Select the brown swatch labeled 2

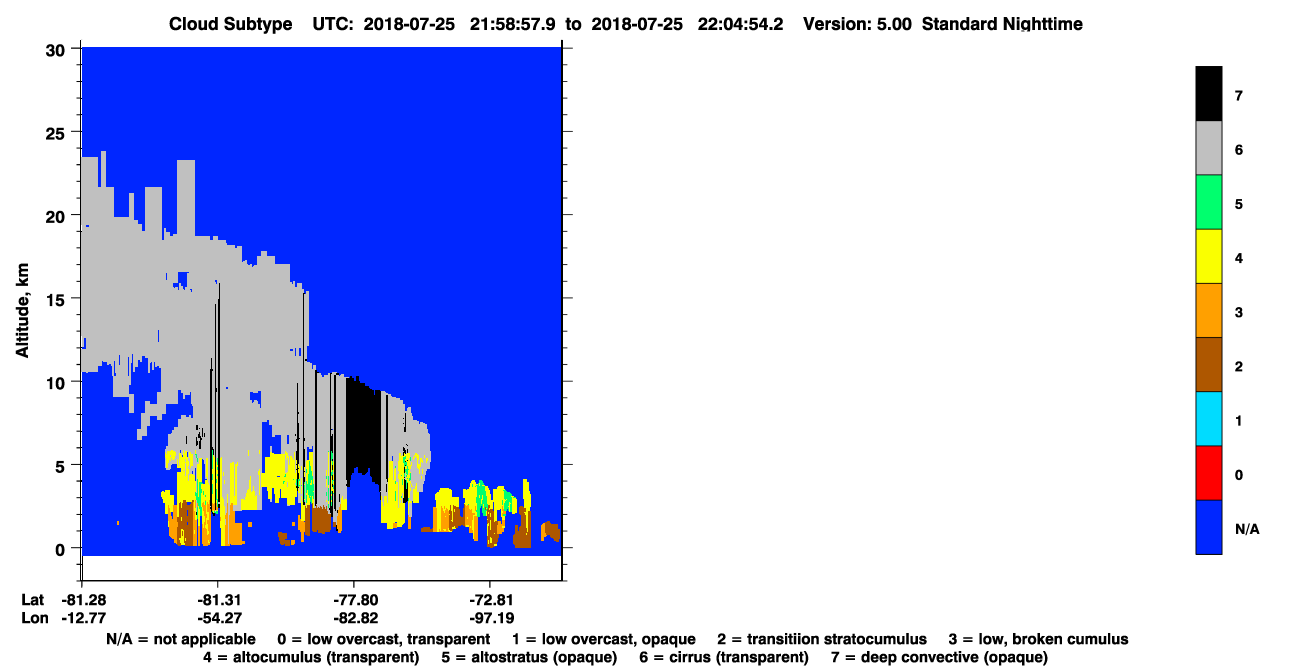(x=1208, y=364)
